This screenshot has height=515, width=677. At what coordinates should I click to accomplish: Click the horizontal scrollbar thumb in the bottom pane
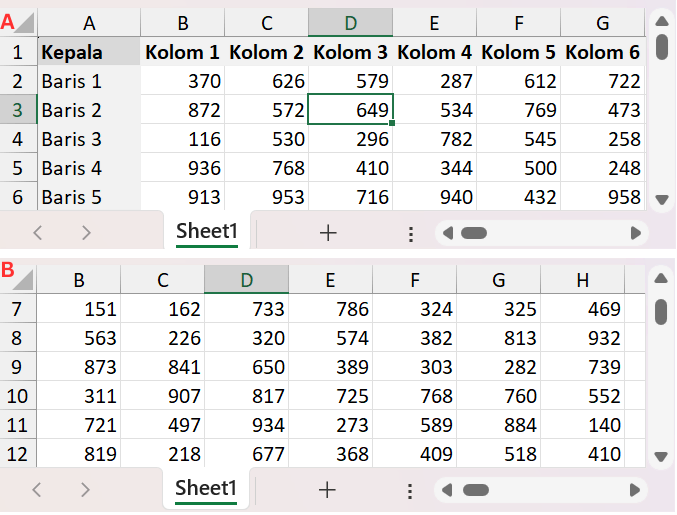474,490
